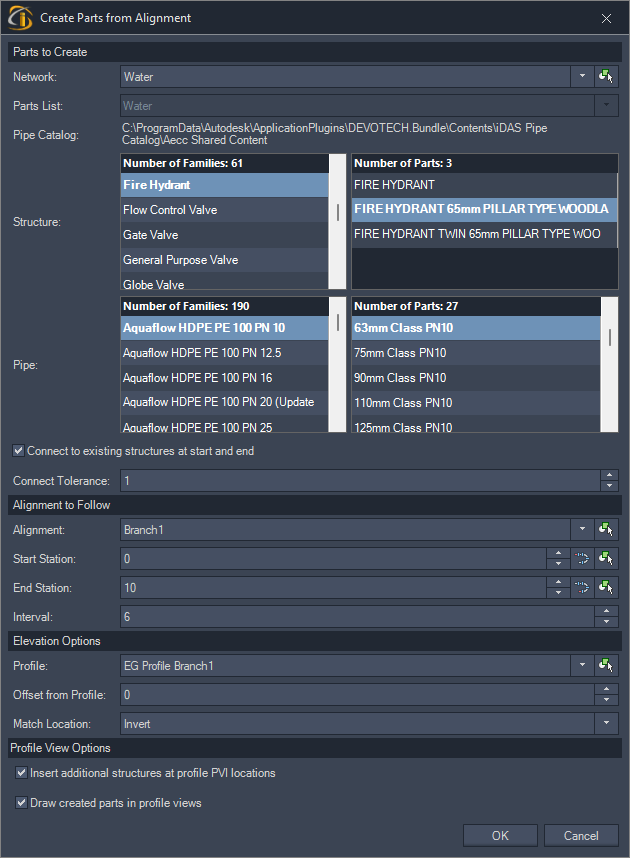
Task: Open the Profile dropdown arrow
Action: (582, 665)
